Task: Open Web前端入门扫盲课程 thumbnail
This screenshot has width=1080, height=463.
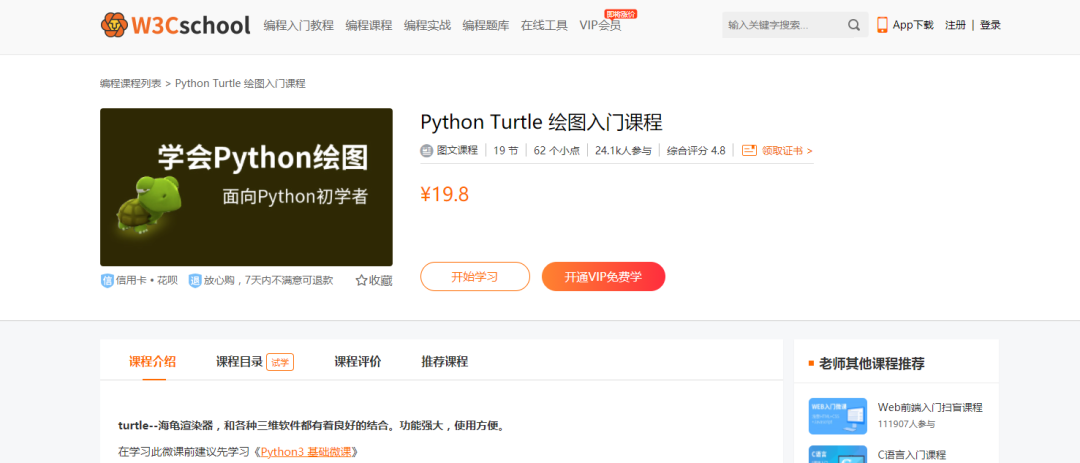Action: 838,416
